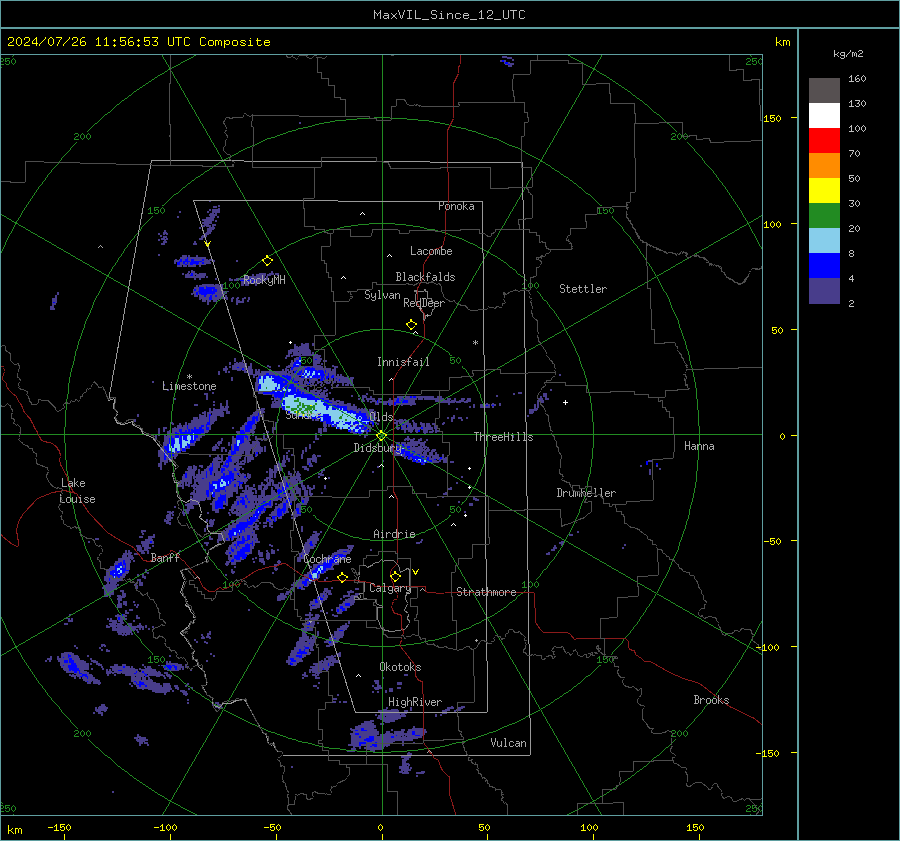Click the yellow radar site marker near Olds
This screenshot has height=841, width=900.
point(382,436)
